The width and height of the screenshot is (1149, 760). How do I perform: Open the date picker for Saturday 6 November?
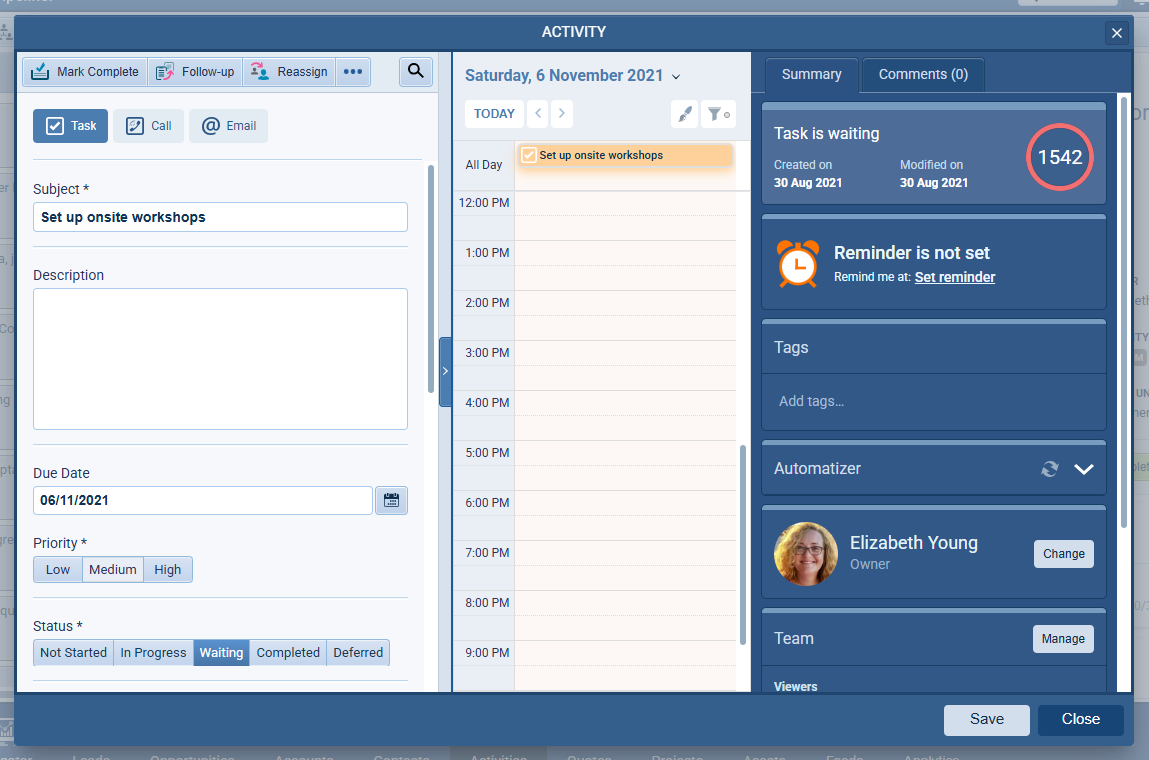pos(677,75)
